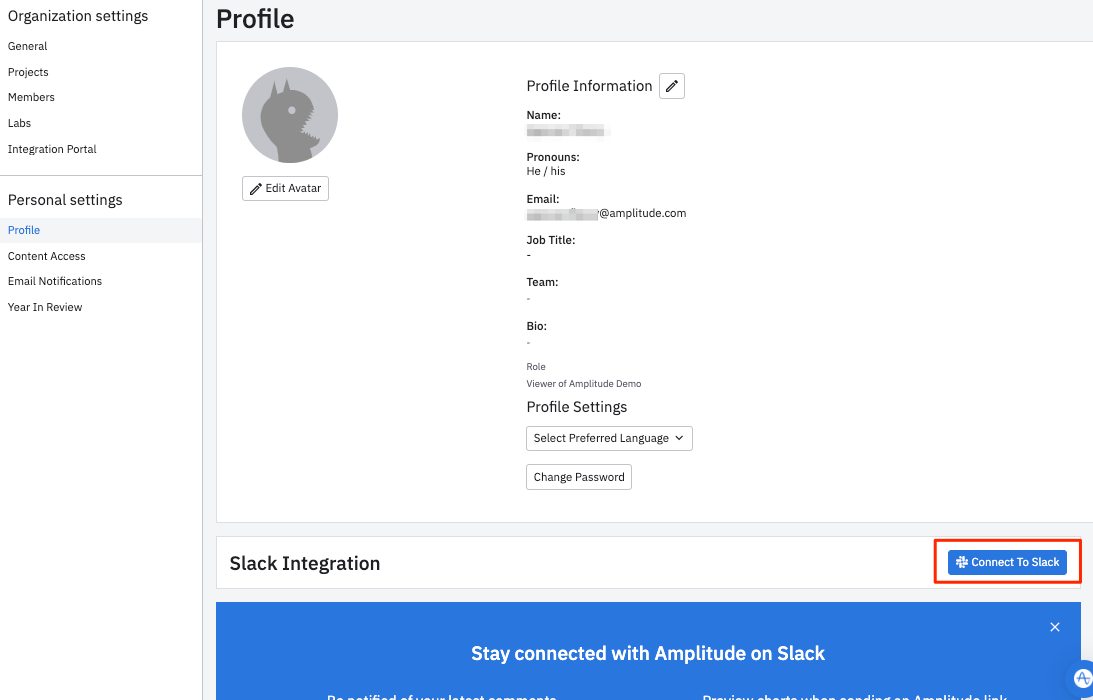This screenshot has width=1093, height=700.
Task: Click the chevron on the language selector
Action: coord(680,438)
